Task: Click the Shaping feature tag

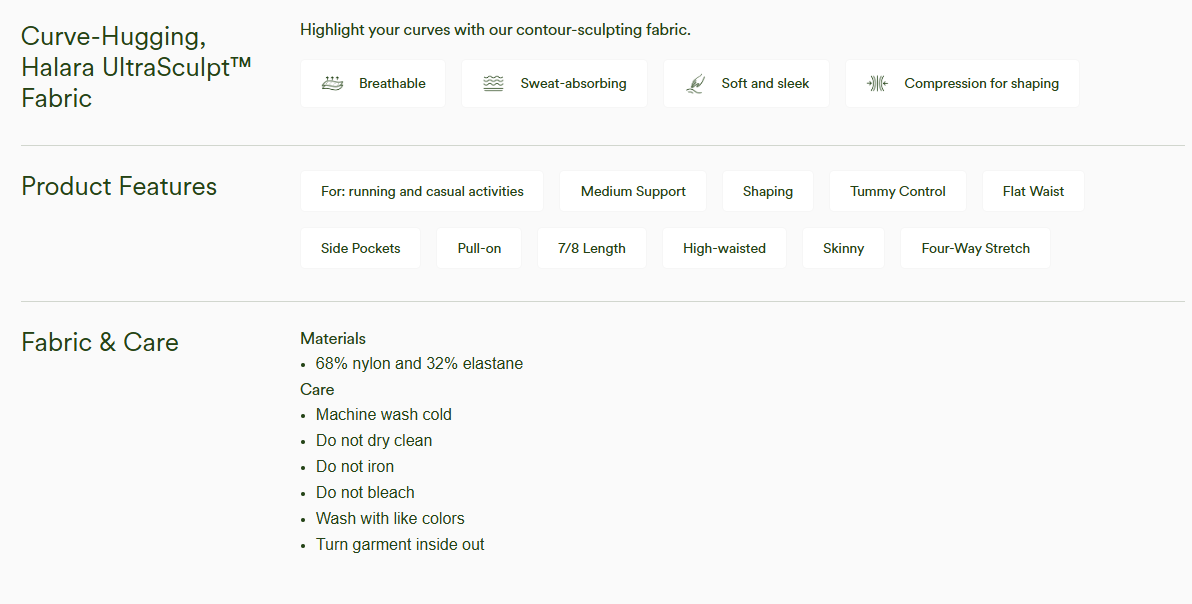Action: (767, 191)
